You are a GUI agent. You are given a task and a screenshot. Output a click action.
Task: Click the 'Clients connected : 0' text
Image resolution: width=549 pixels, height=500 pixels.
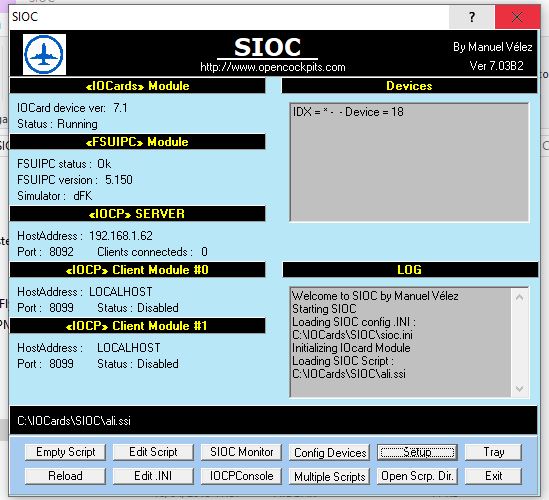click(x=152, y=252)
